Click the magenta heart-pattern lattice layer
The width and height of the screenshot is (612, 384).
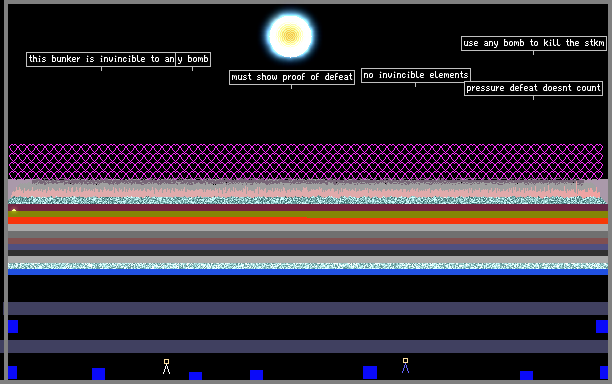click(306, 162)
